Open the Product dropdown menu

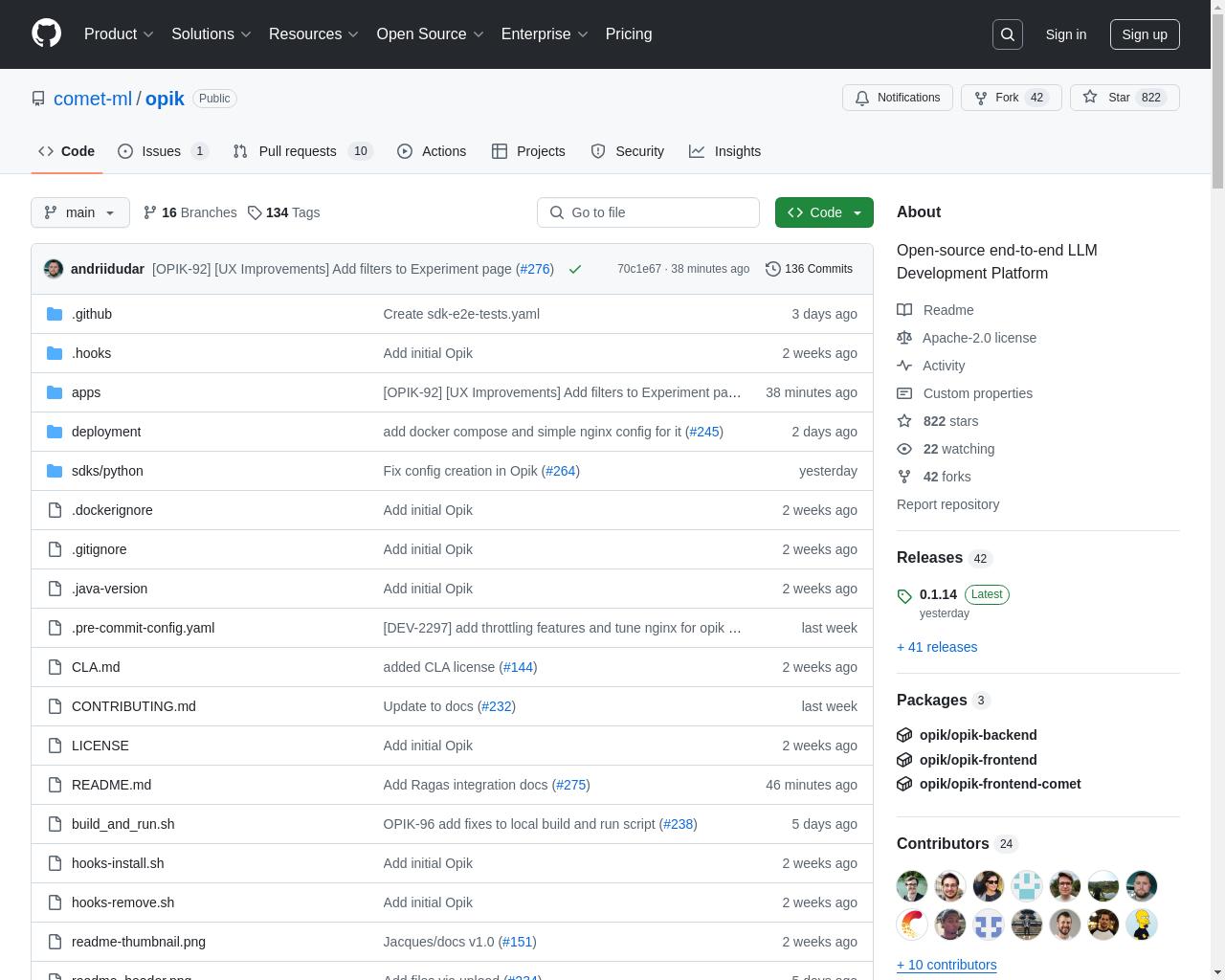click(119, 33)
